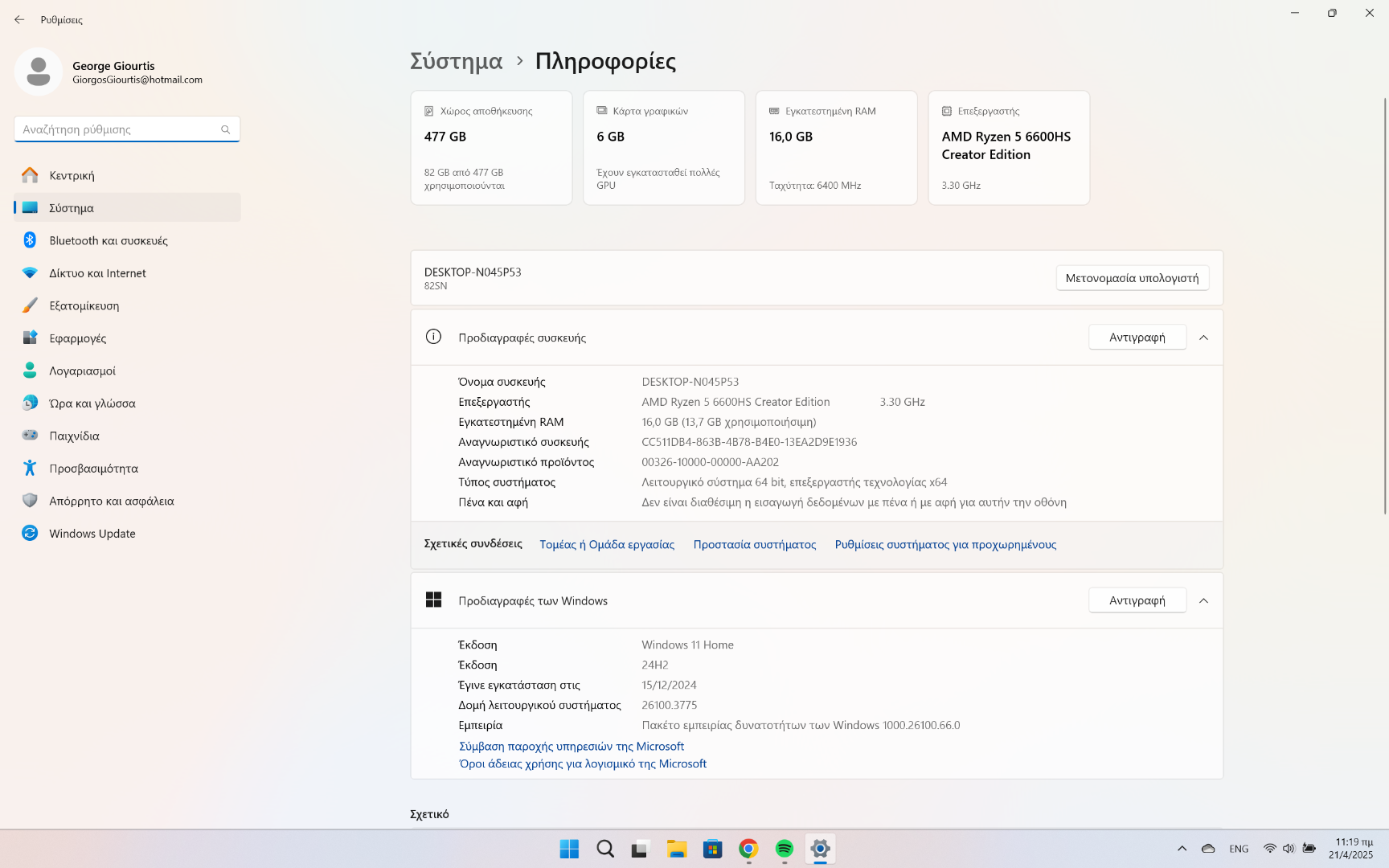
Task: Click version value 24H2
Action: click(655, 665)
